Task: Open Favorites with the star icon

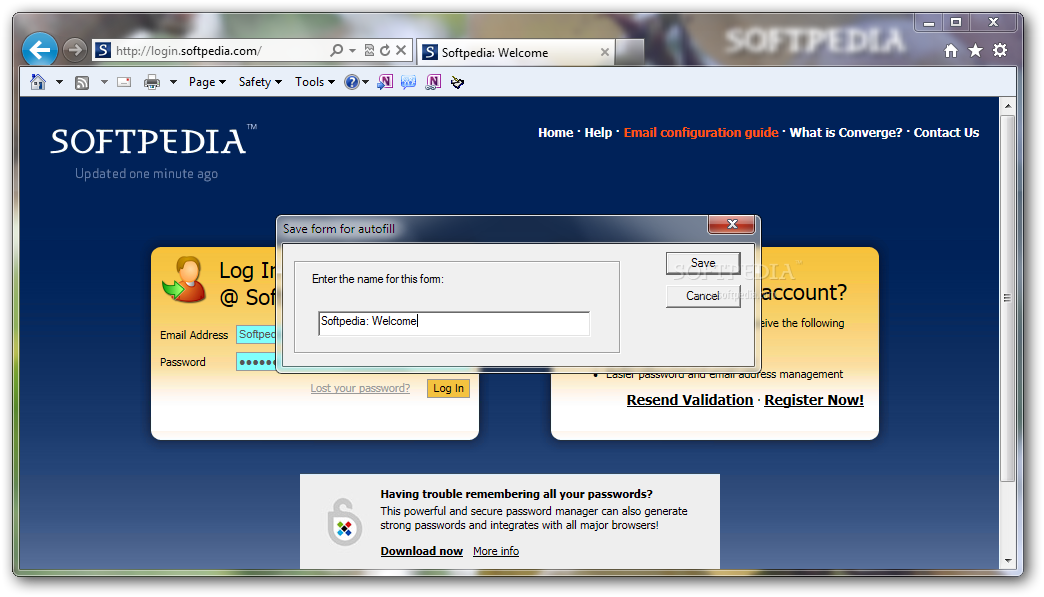Action: [975, 51]
